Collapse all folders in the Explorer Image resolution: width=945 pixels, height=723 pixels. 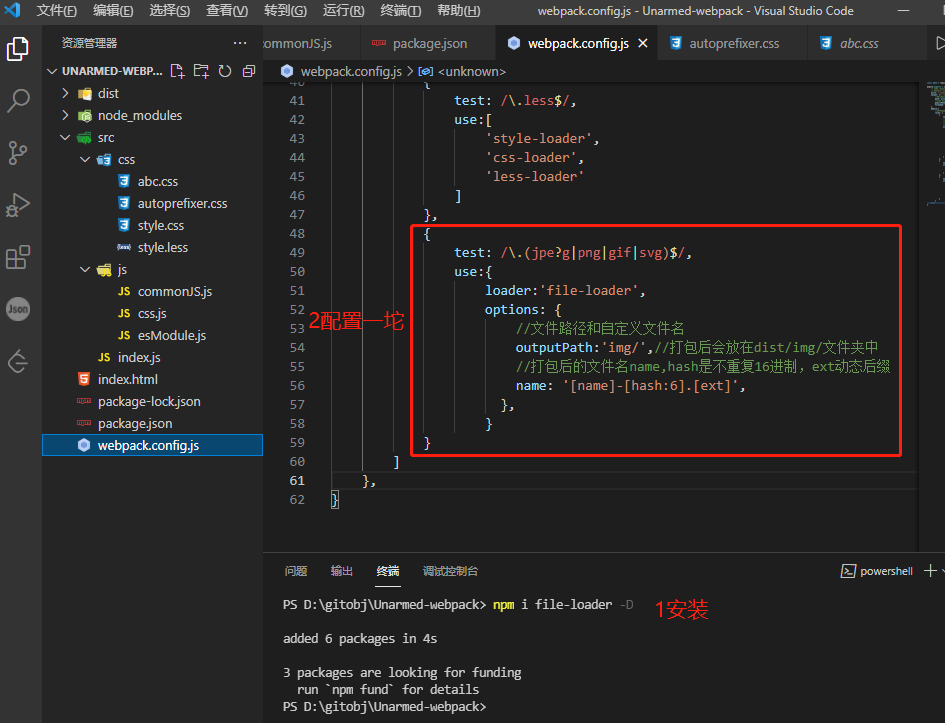pyautogui.click(x=248, y=70)
